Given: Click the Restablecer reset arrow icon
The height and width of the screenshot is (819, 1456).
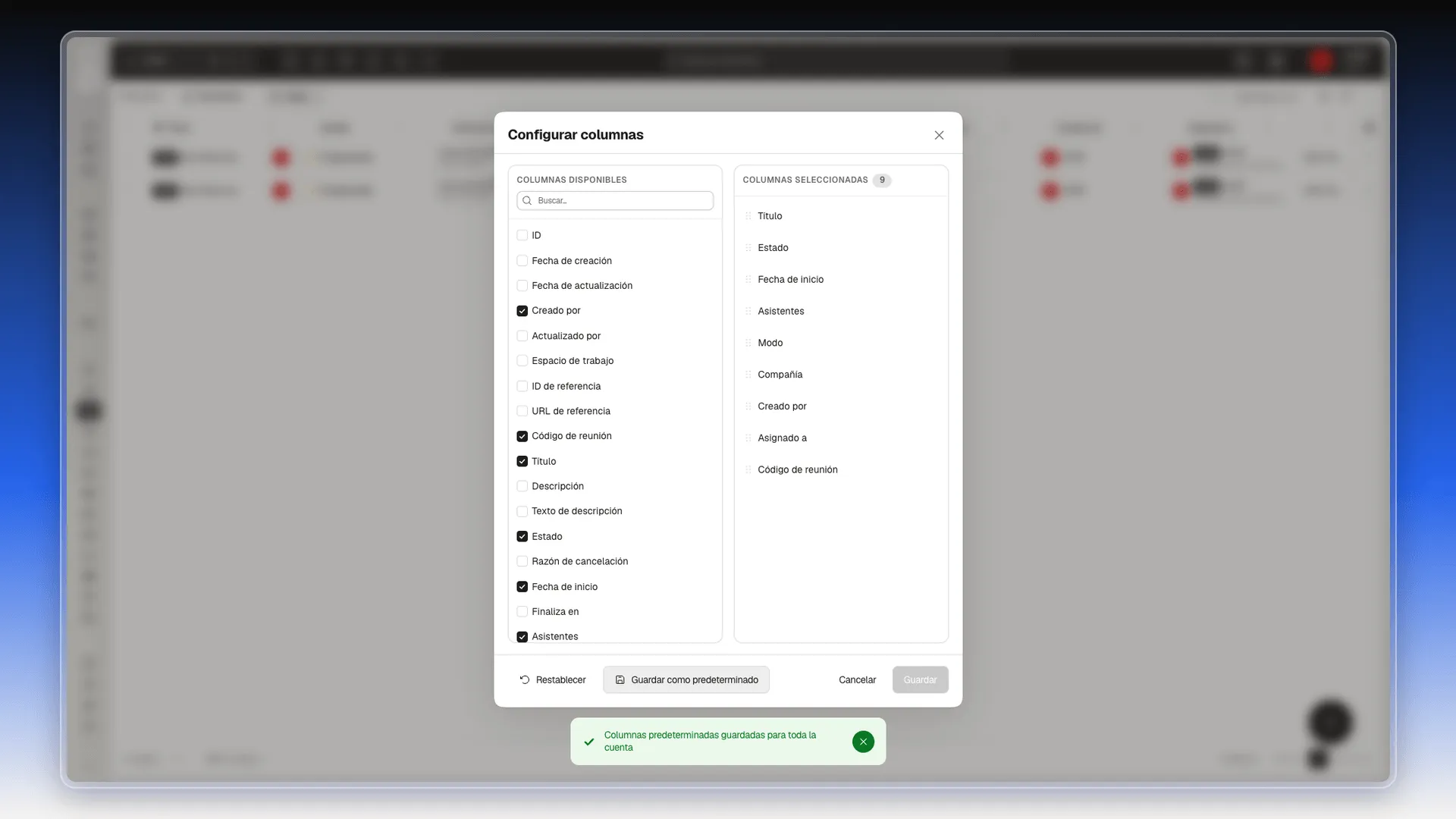Looking at the screenshot, I should pos(525,680).
